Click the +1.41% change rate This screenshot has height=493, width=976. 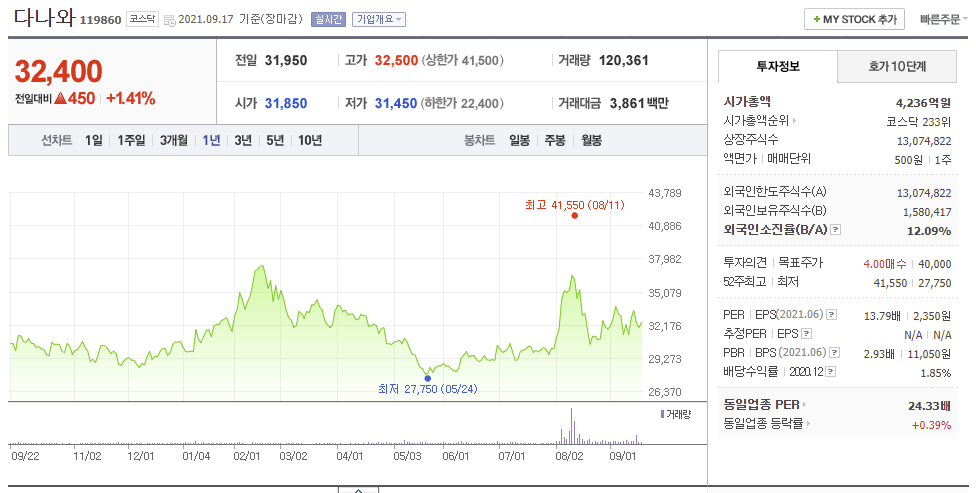131,98
